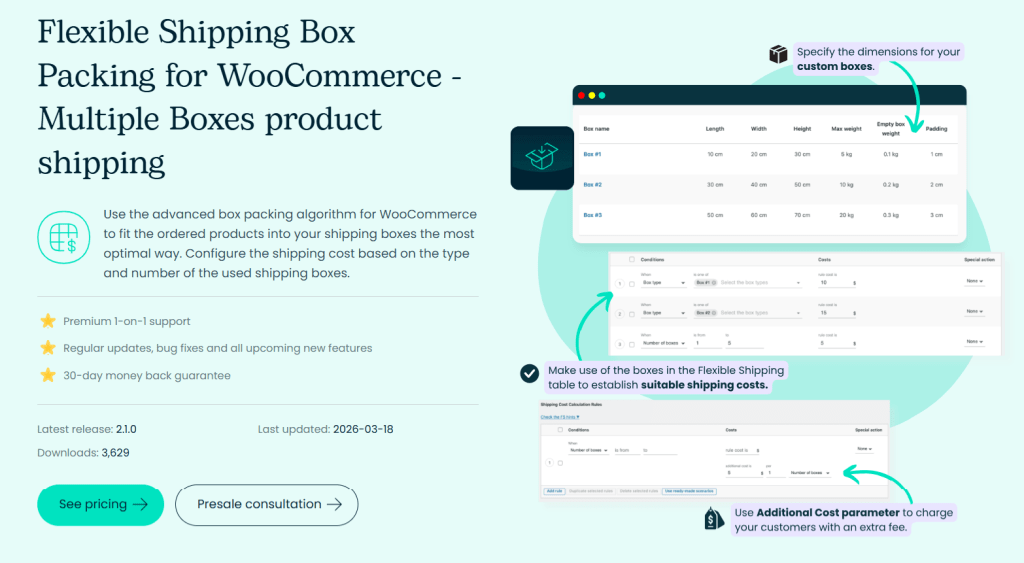1024x563 pixels.
Task: Open the Box #2 link
Action: (x=592, y=185)
